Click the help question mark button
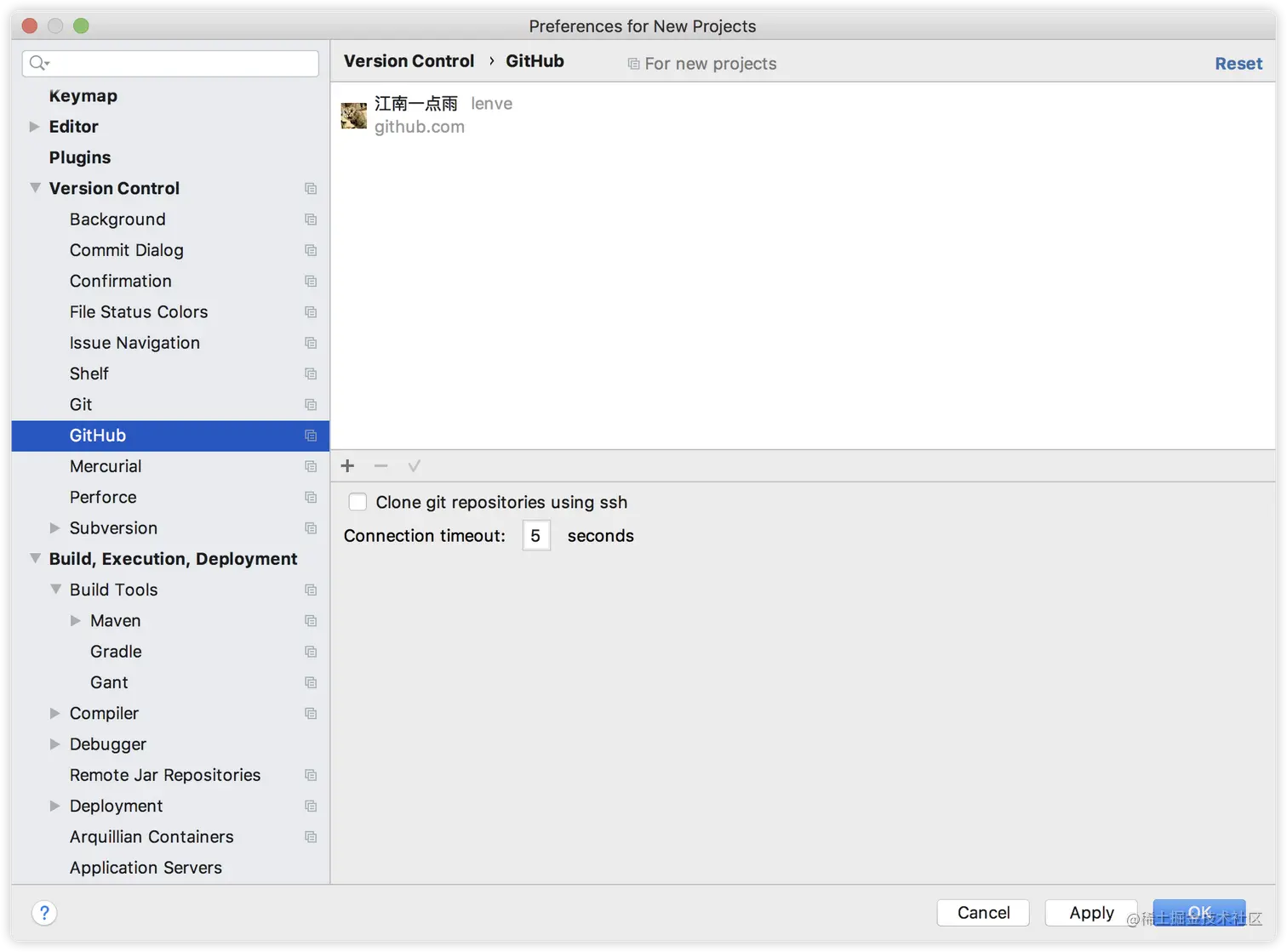 (x=44, y=913)
